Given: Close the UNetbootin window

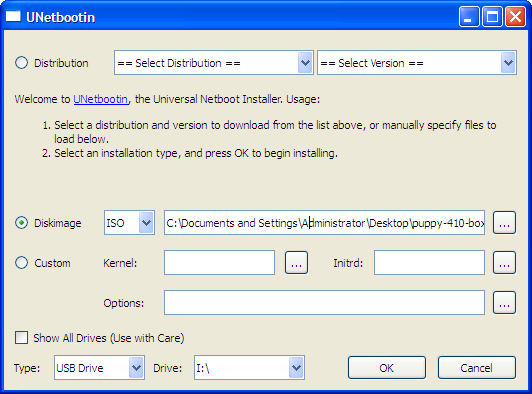Looking at the screenshot, I should (515, 16).
